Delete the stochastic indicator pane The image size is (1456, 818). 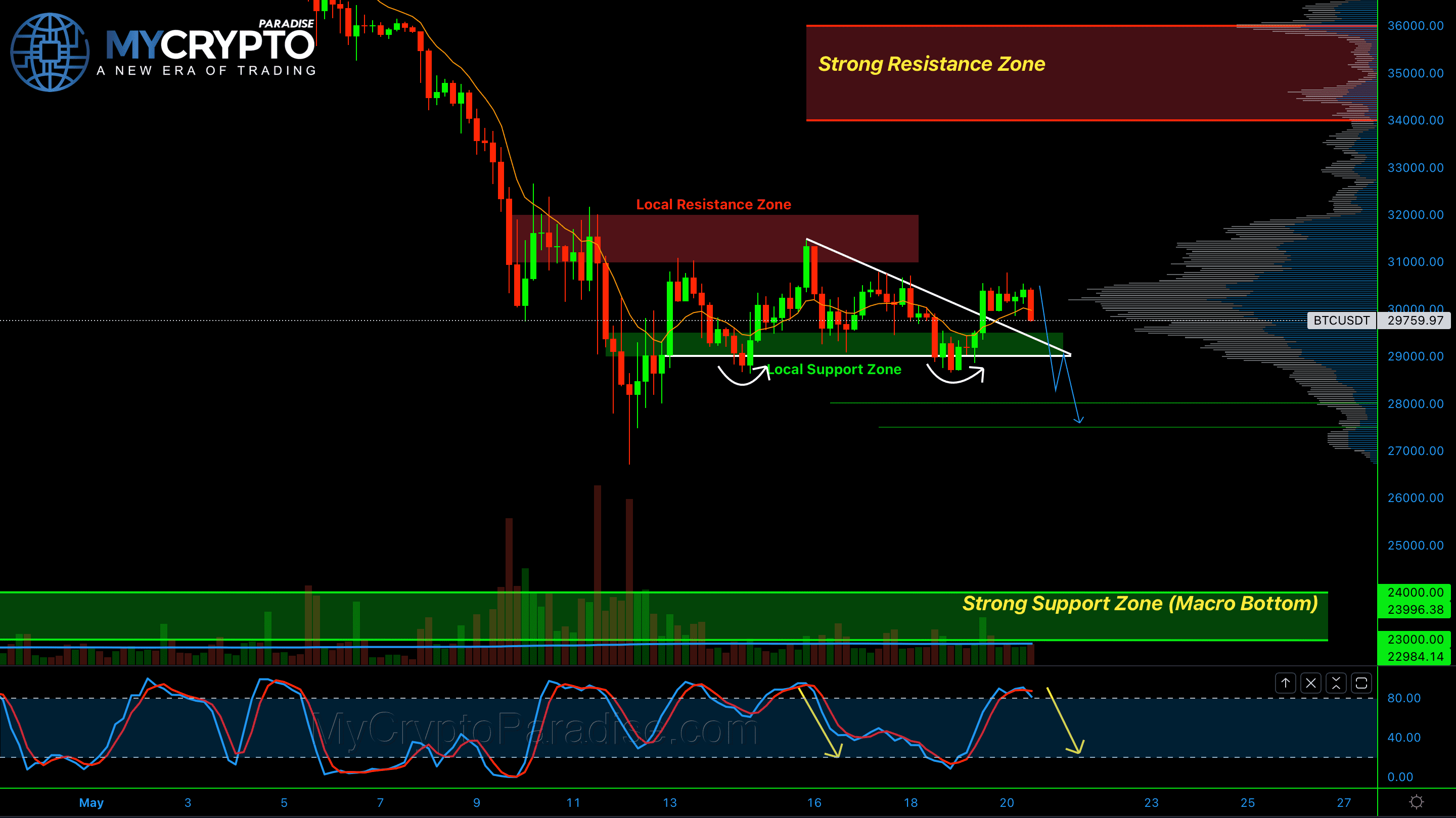[x=1310, y=683]
